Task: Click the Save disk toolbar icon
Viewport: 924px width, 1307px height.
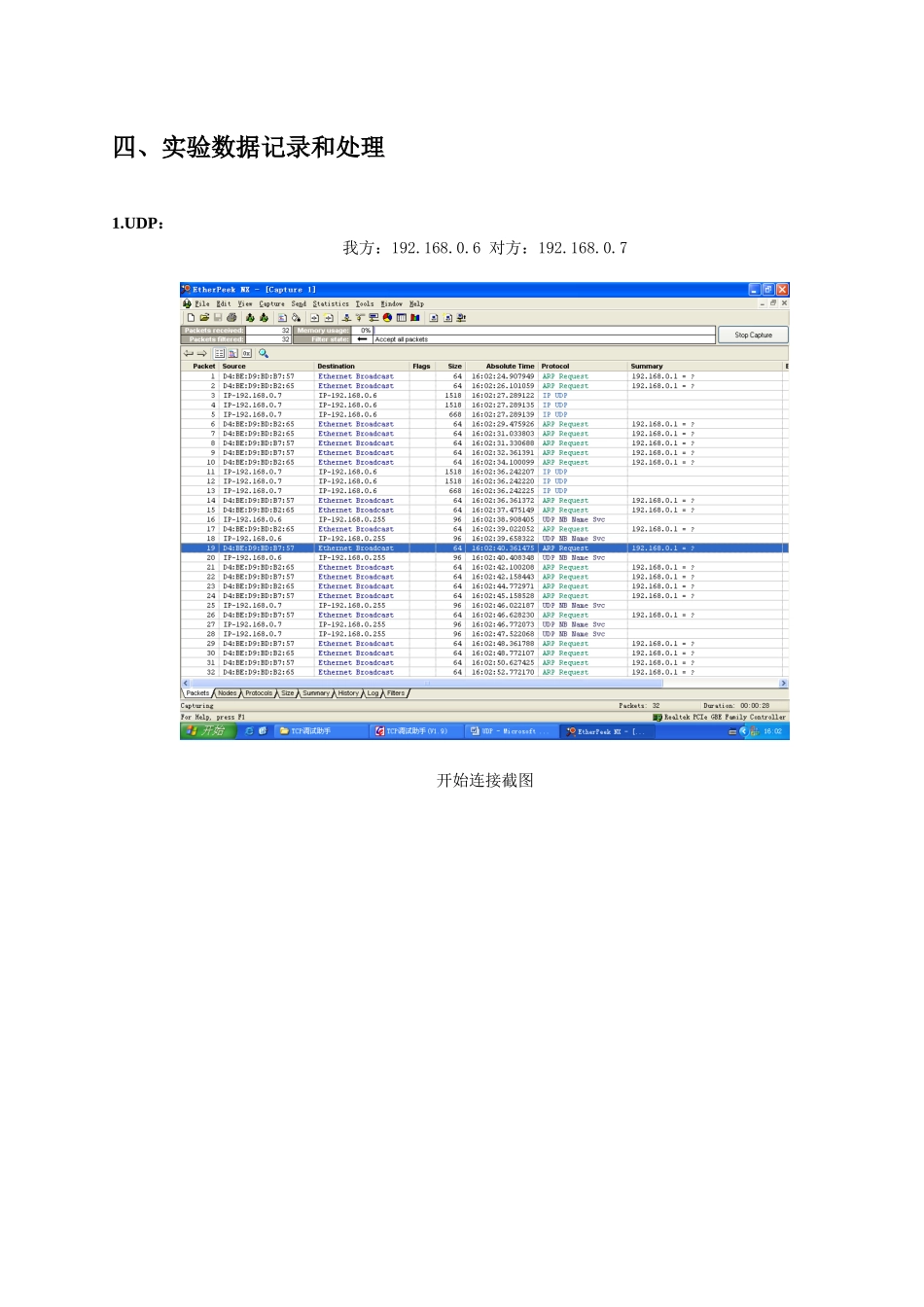Action: click(x=218, y=318)
